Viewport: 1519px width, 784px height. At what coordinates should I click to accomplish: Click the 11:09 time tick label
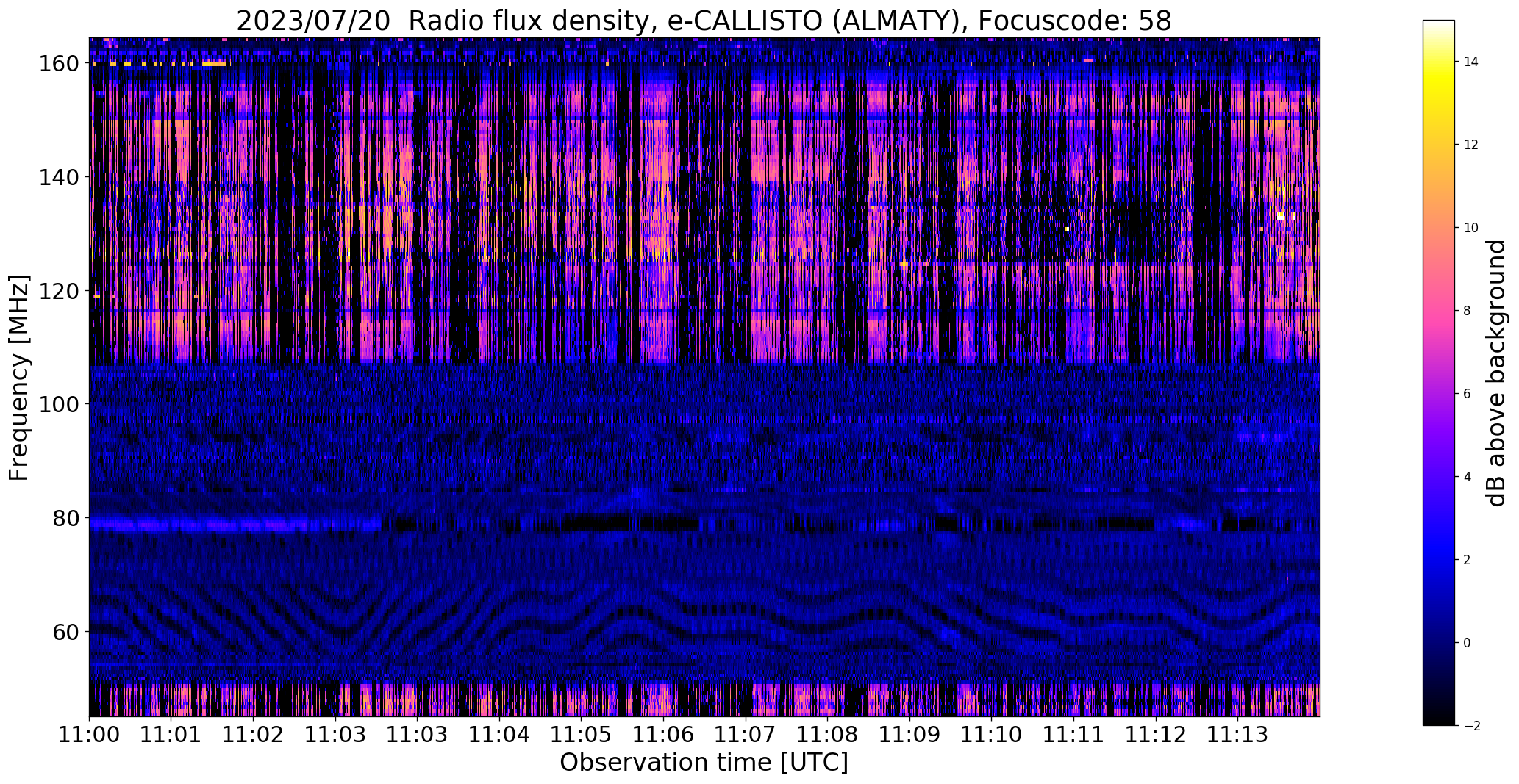click(x=909, y=735)
